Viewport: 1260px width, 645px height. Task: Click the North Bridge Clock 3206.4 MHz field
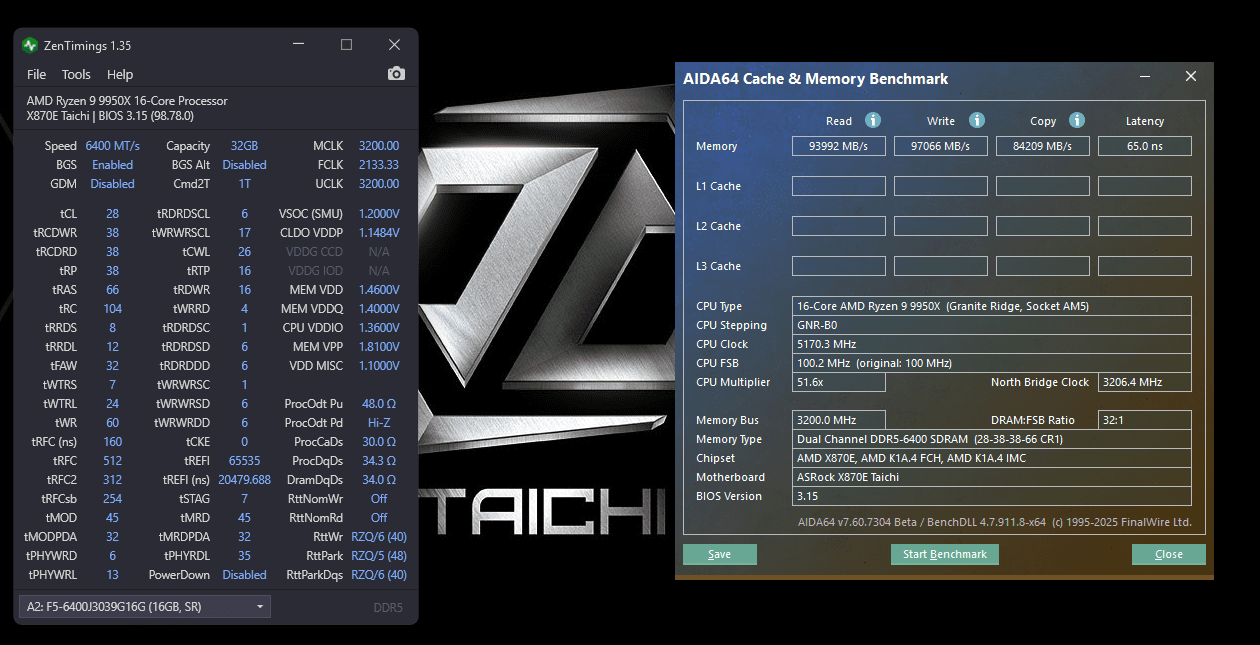(1145, 382)
